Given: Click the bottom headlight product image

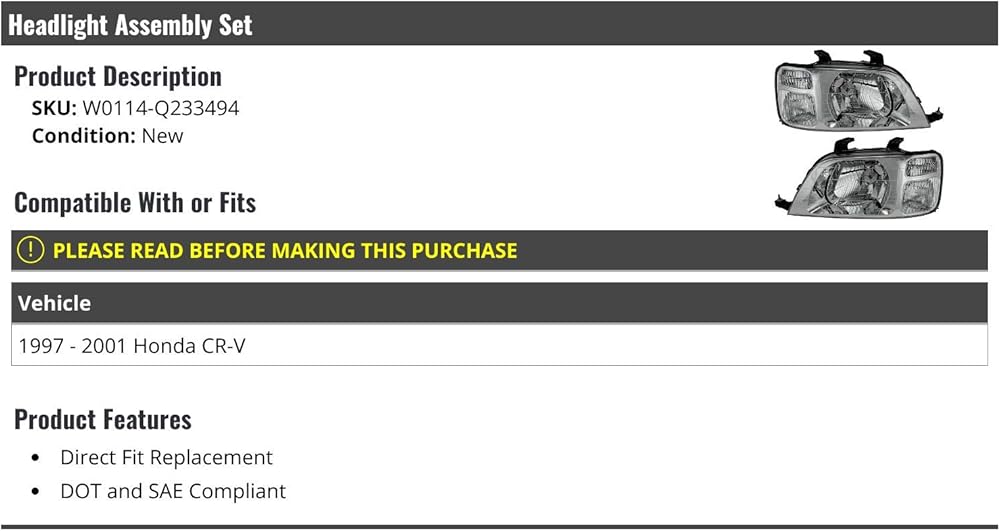Looking at the screenshot, I should (x=860, y=182).
